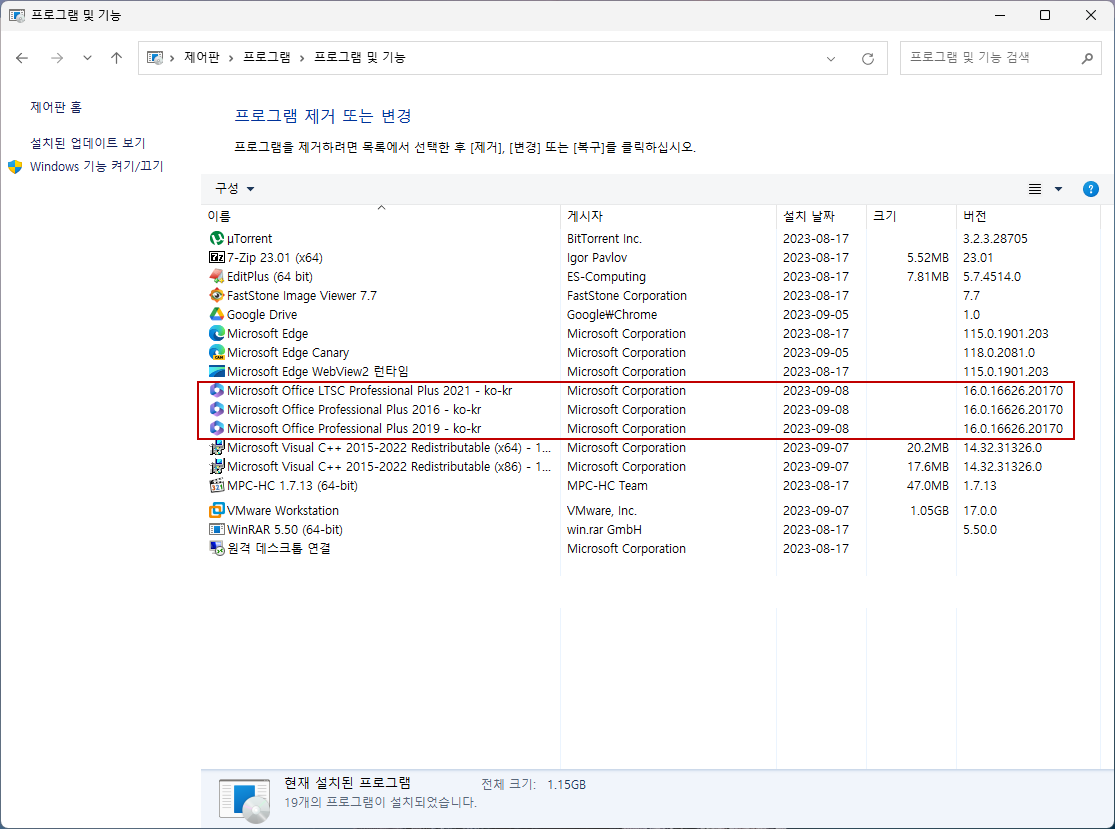1115x829 pixels.
Task: Click the installed programs details pane icon
Action: tap(245, 801)
